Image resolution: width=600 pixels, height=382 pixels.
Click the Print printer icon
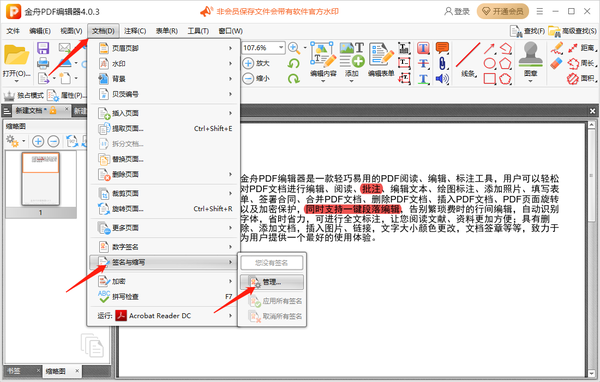[x=43, y=63]
